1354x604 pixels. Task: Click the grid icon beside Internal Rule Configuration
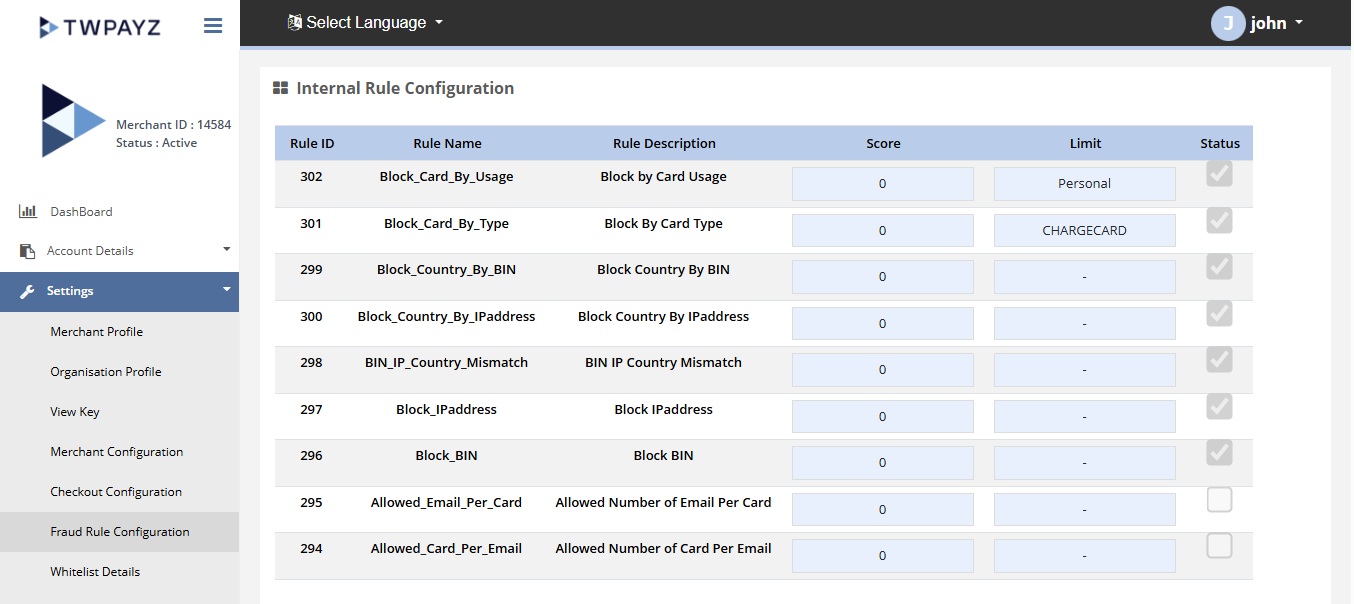point(281,89)
